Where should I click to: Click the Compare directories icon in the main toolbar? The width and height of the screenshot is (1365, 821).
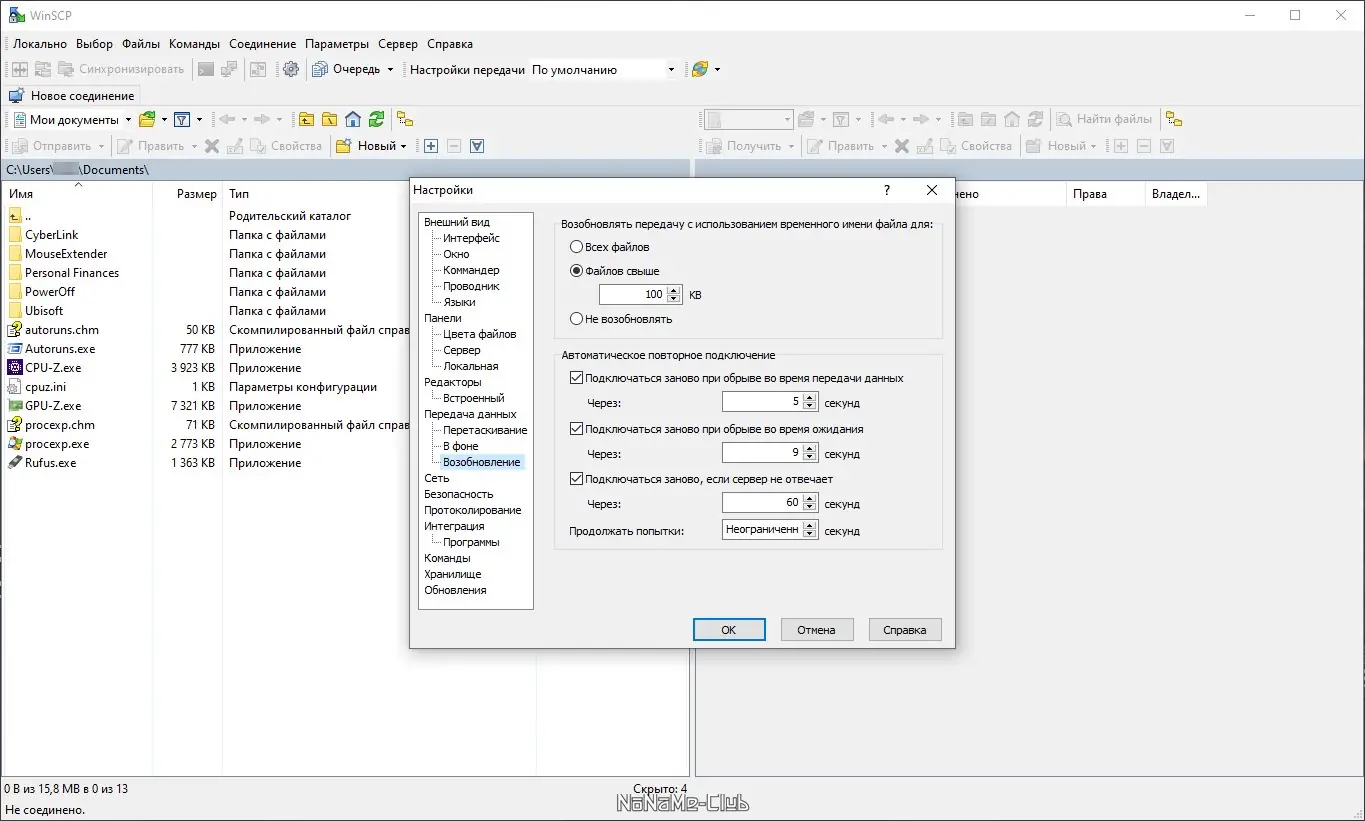pyautogui.click(x=19, y=69)
